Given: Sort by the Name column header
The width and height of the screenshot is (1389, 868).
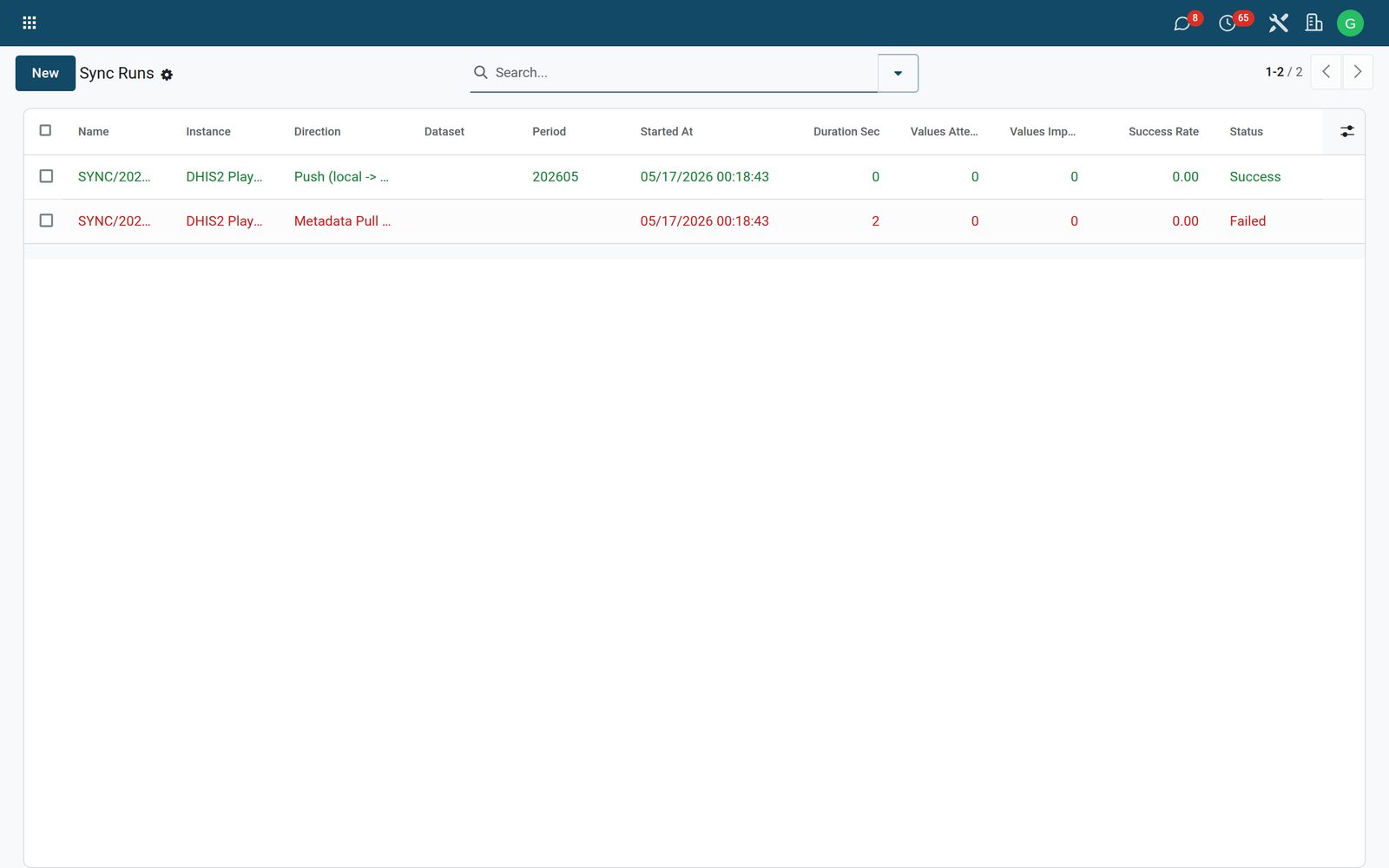Looking at the screenshot, I should click(93, 132).
